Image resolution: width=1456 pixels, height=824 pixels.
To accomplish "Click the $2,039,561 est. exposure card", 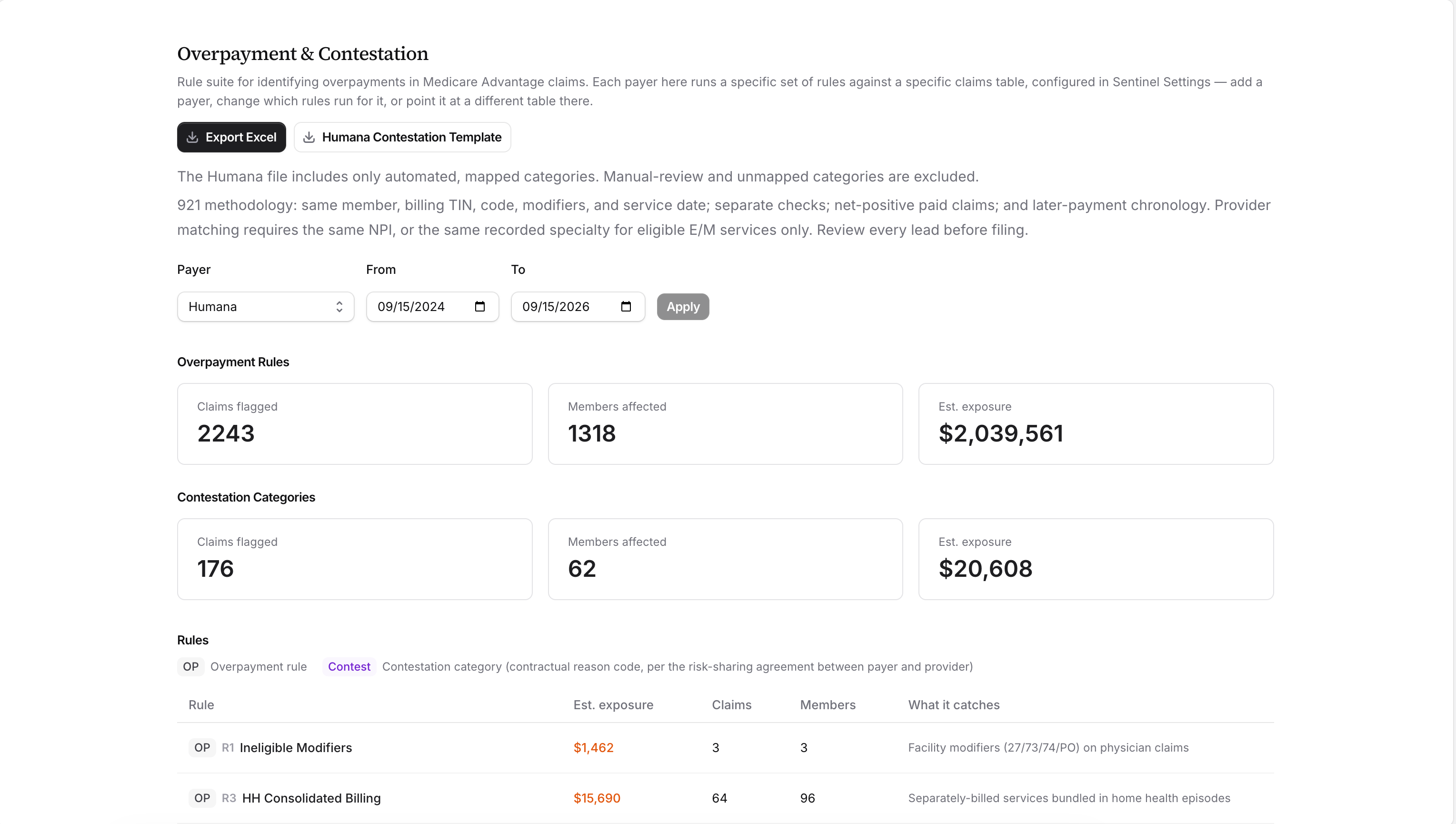I will pos(1096,424).
